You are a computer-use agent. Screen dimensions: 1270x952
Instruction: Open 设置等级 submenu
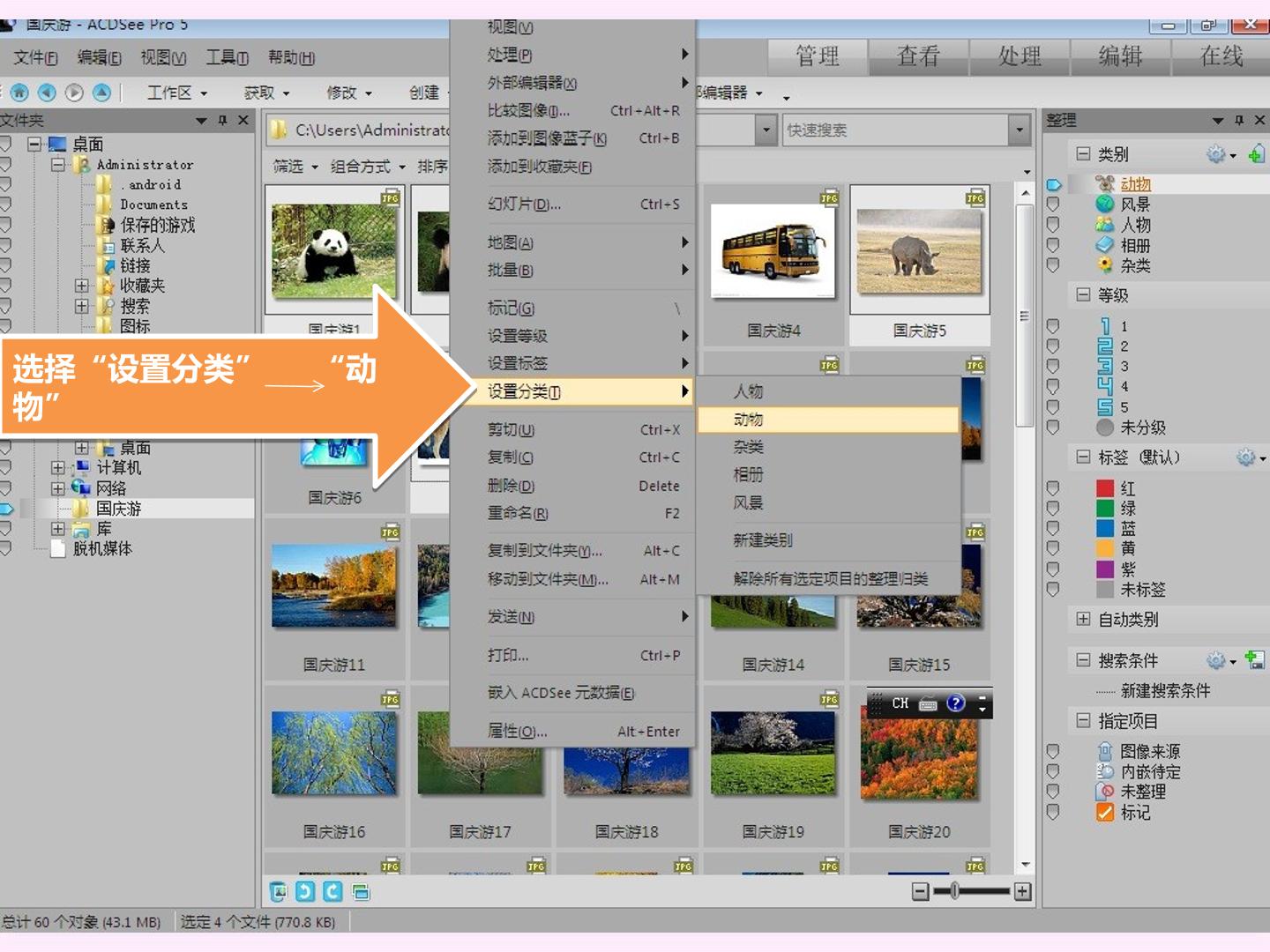point(572,336)
